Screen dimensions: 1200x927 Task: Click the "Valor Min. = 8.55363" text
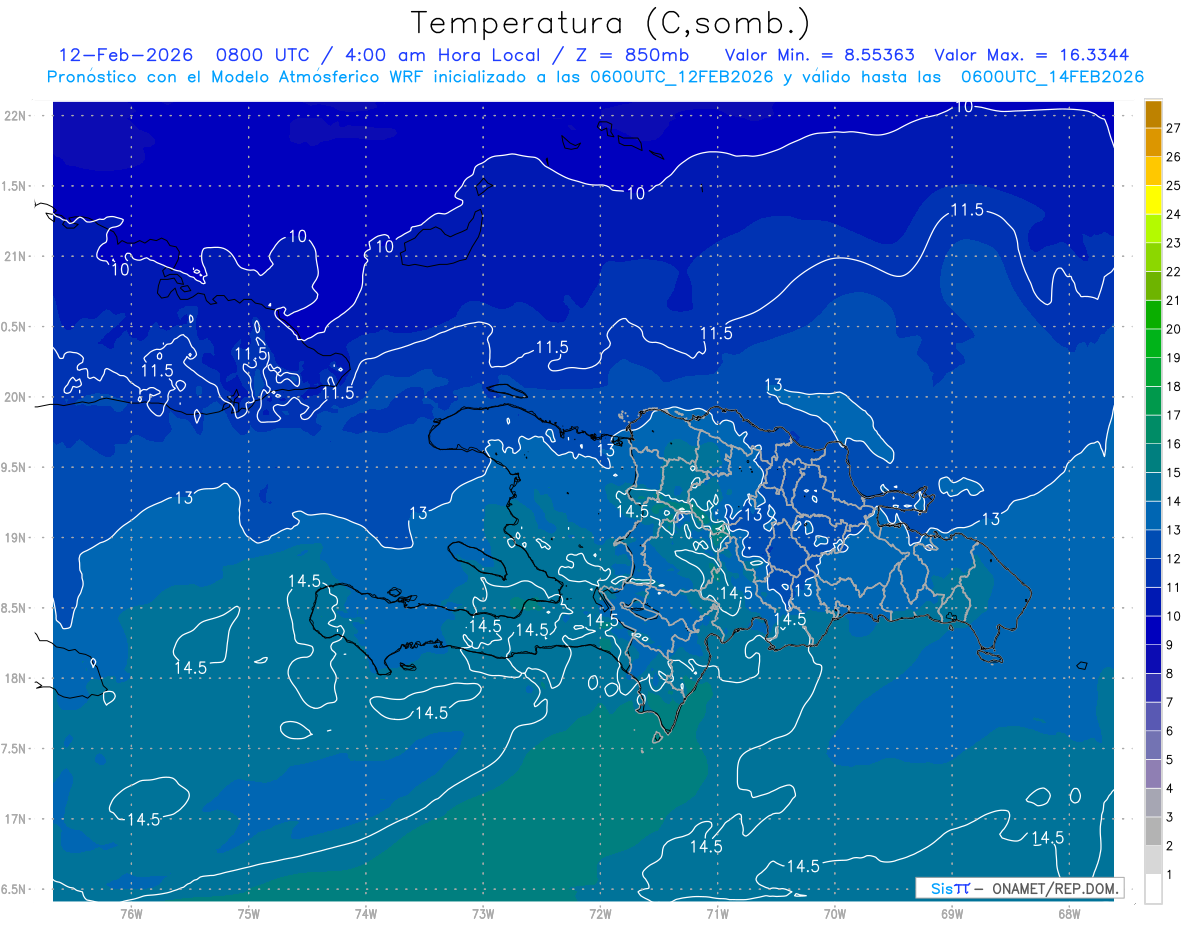tap(819, 55)
